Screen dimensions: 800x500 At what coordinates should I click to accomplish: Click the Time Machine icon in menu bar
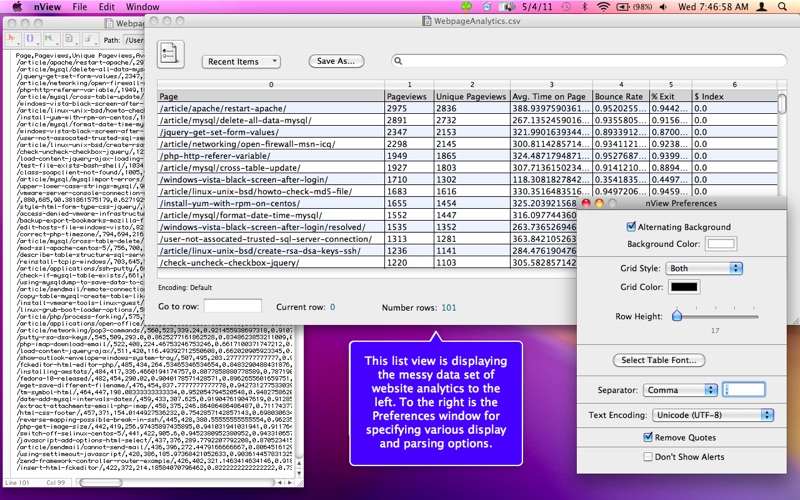click(x=566, y=7)
